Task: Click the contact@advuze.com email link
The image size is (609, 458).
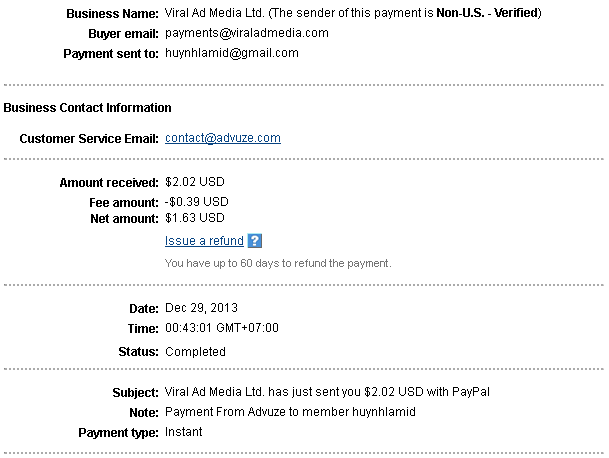Action: click(223, 138)
